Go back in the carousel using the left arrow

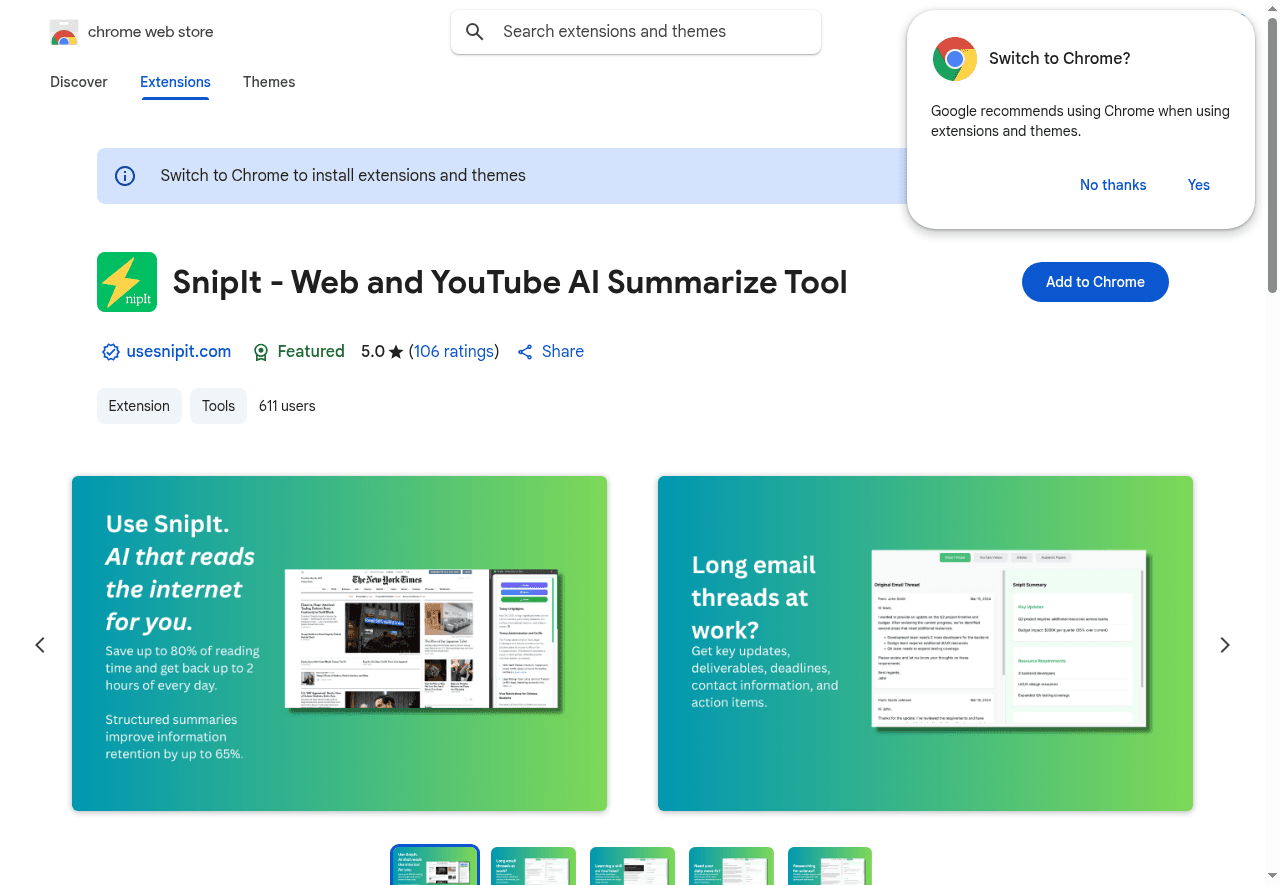pos(40,644)
